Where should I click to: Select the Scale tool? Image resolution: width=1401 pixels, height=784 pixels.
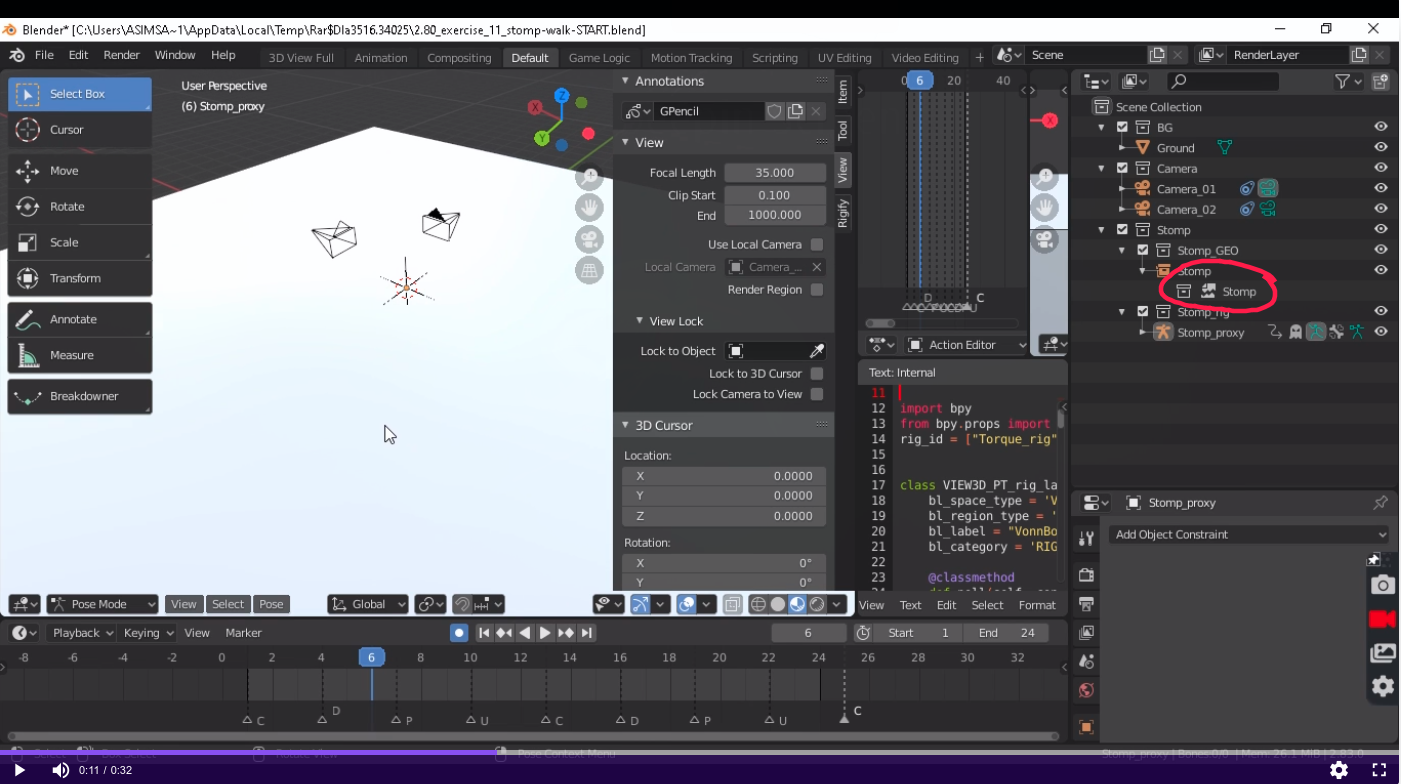[x=80, y=243]
